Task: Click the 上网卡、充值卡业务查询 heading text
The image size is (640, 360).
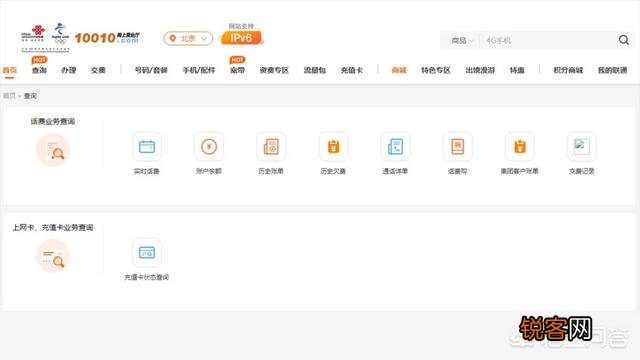Action: [x=53, y=228]
